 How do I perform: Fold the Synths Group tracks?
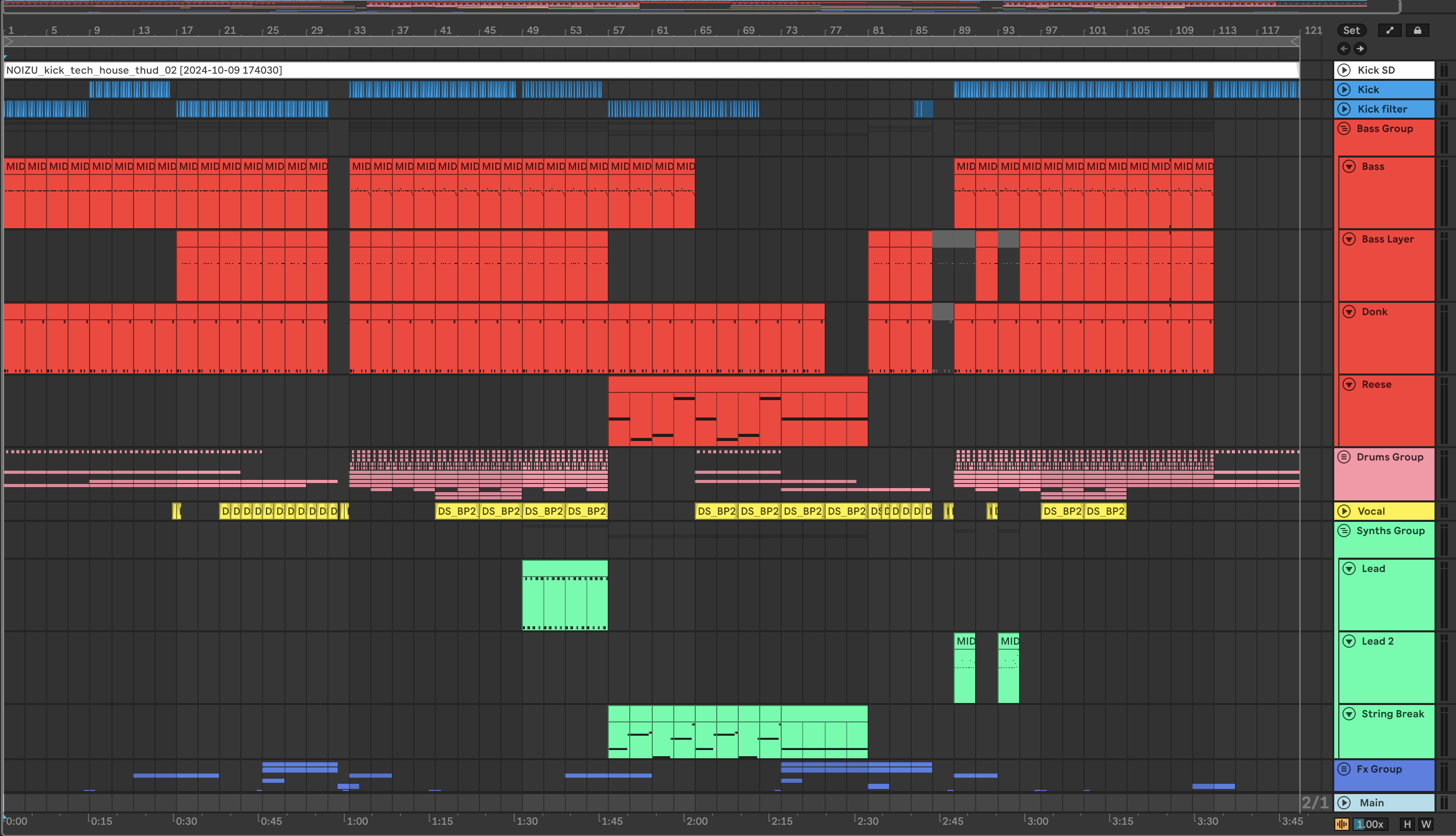click(1344, 531)
